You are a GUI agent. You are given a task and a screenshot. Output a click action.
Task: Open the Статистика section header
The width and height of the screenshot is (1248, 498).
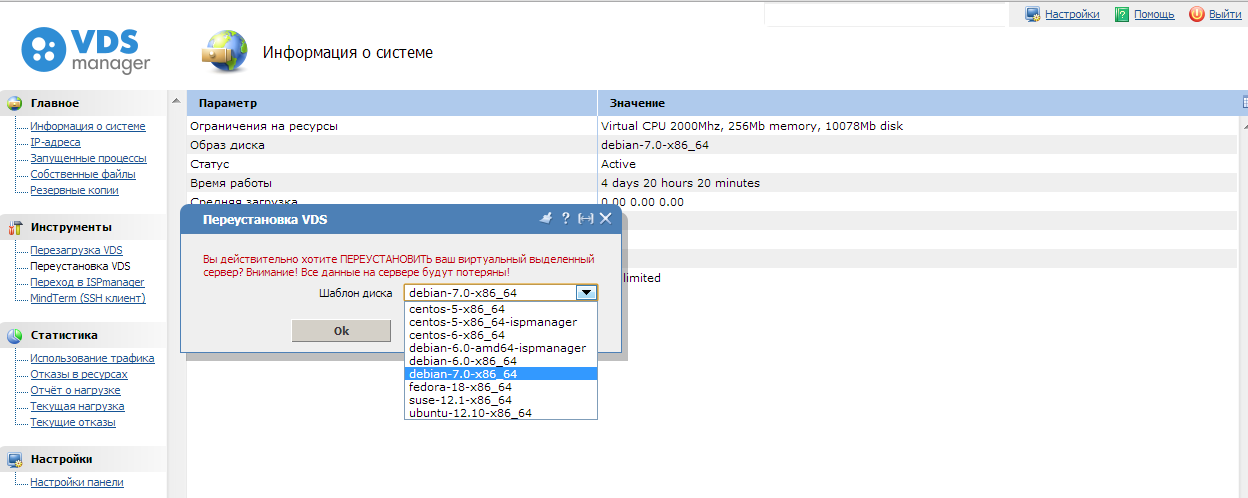(x=64, y=335)
